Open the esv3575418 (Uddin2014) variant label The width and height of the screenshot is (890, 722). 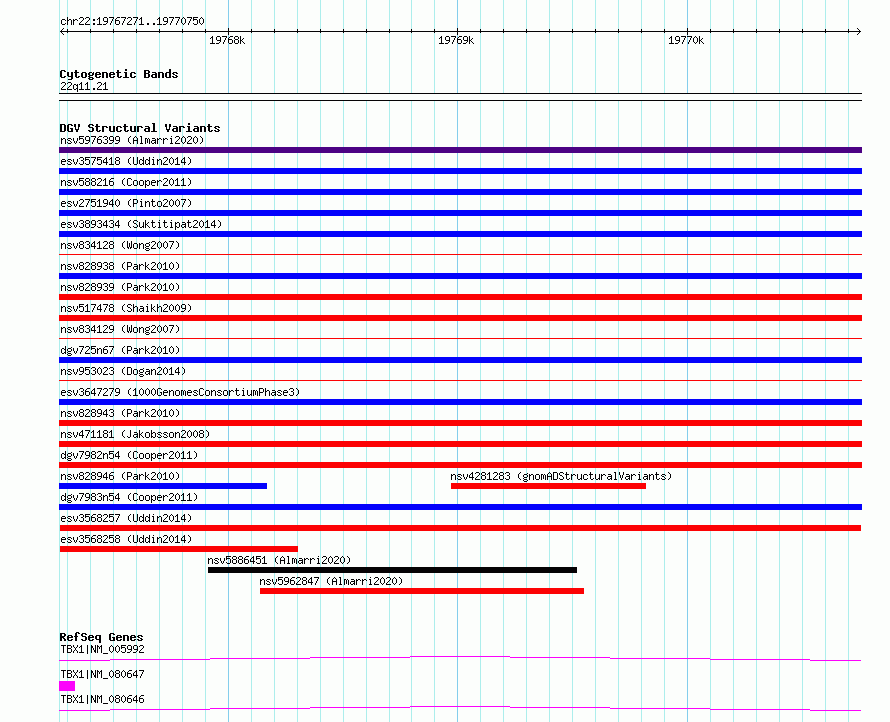pyautogui.click(x=125, y=161)
